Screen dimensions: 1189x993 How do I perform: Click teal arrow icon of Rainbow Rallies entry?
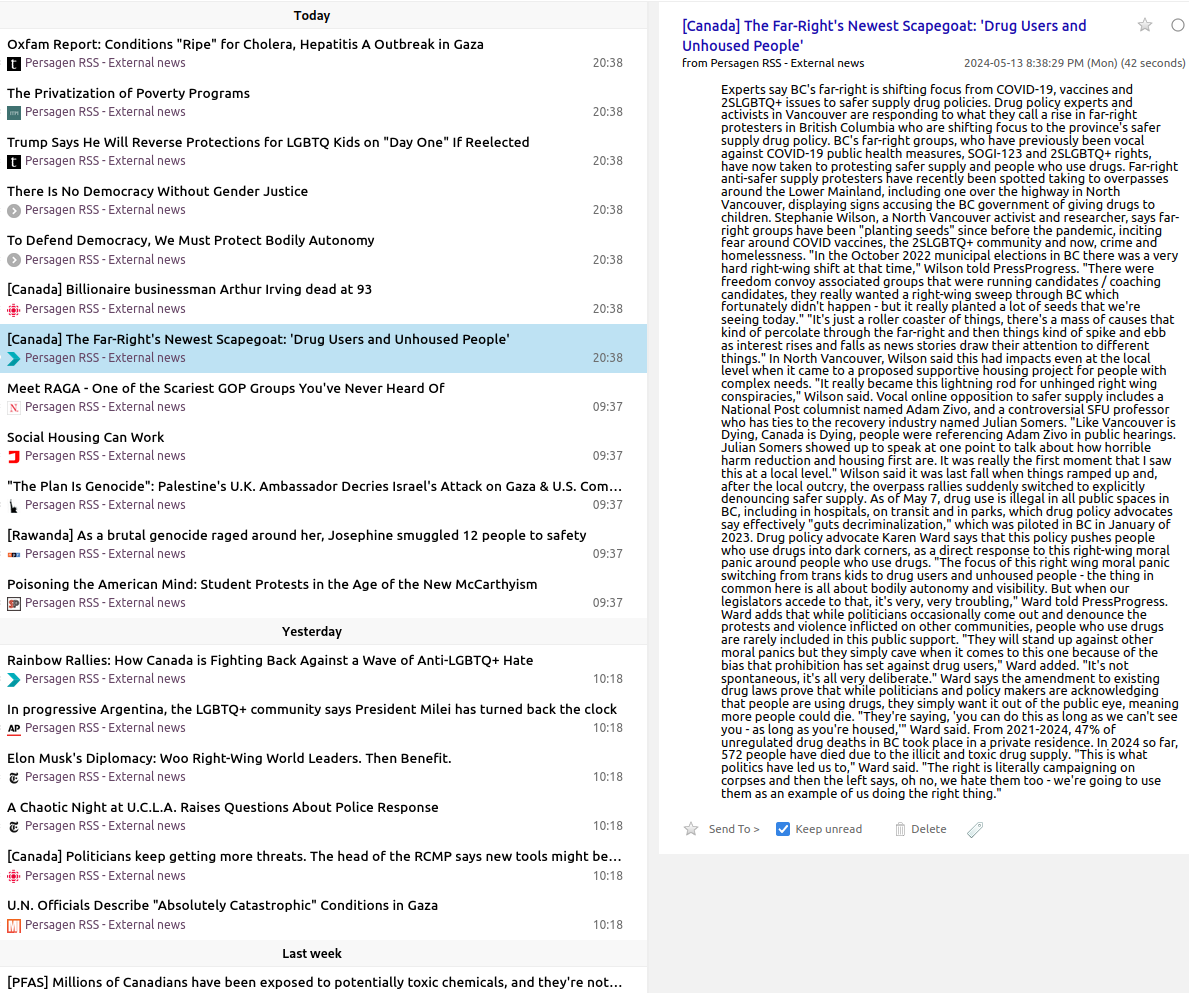click(14, 680)
